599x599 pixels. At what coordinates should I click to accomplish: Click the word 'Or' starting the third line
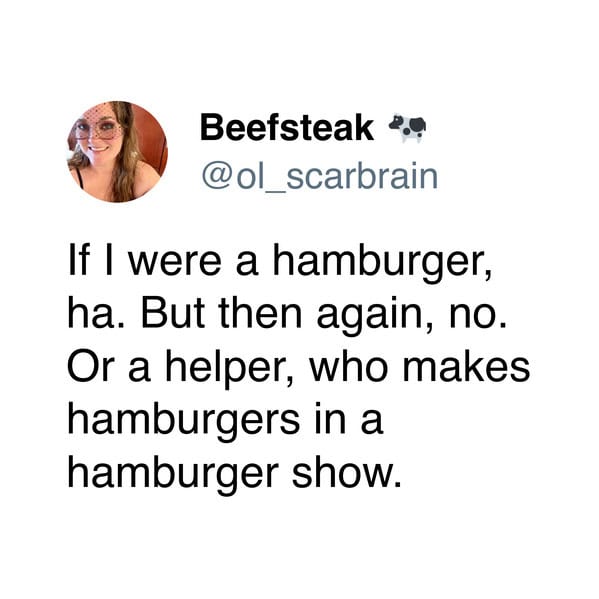point(91,367)
